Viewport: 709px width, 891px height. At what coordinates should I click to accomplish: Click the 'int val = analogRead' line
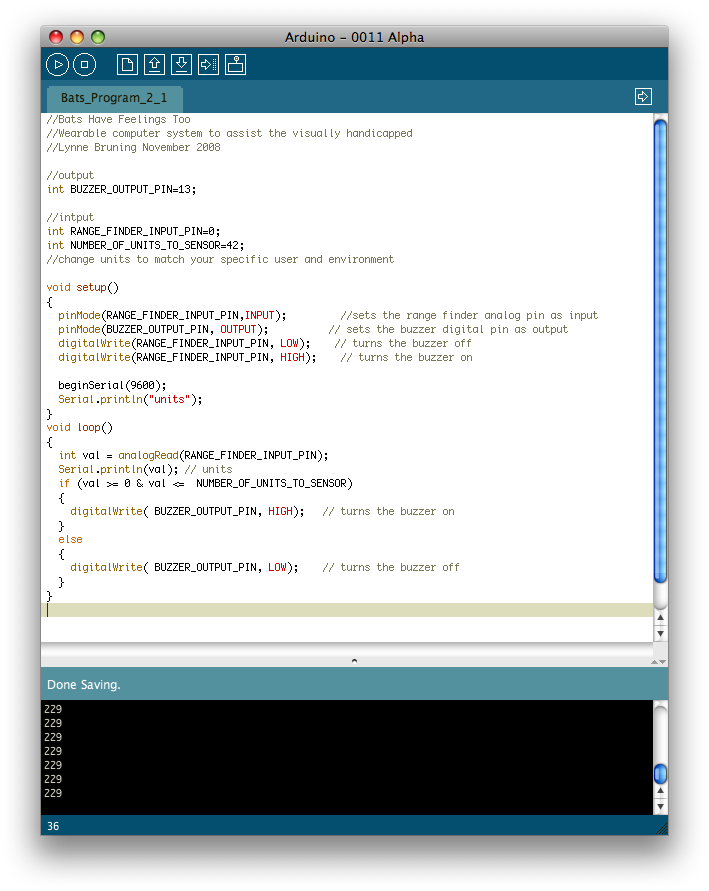tap(194, 456)
